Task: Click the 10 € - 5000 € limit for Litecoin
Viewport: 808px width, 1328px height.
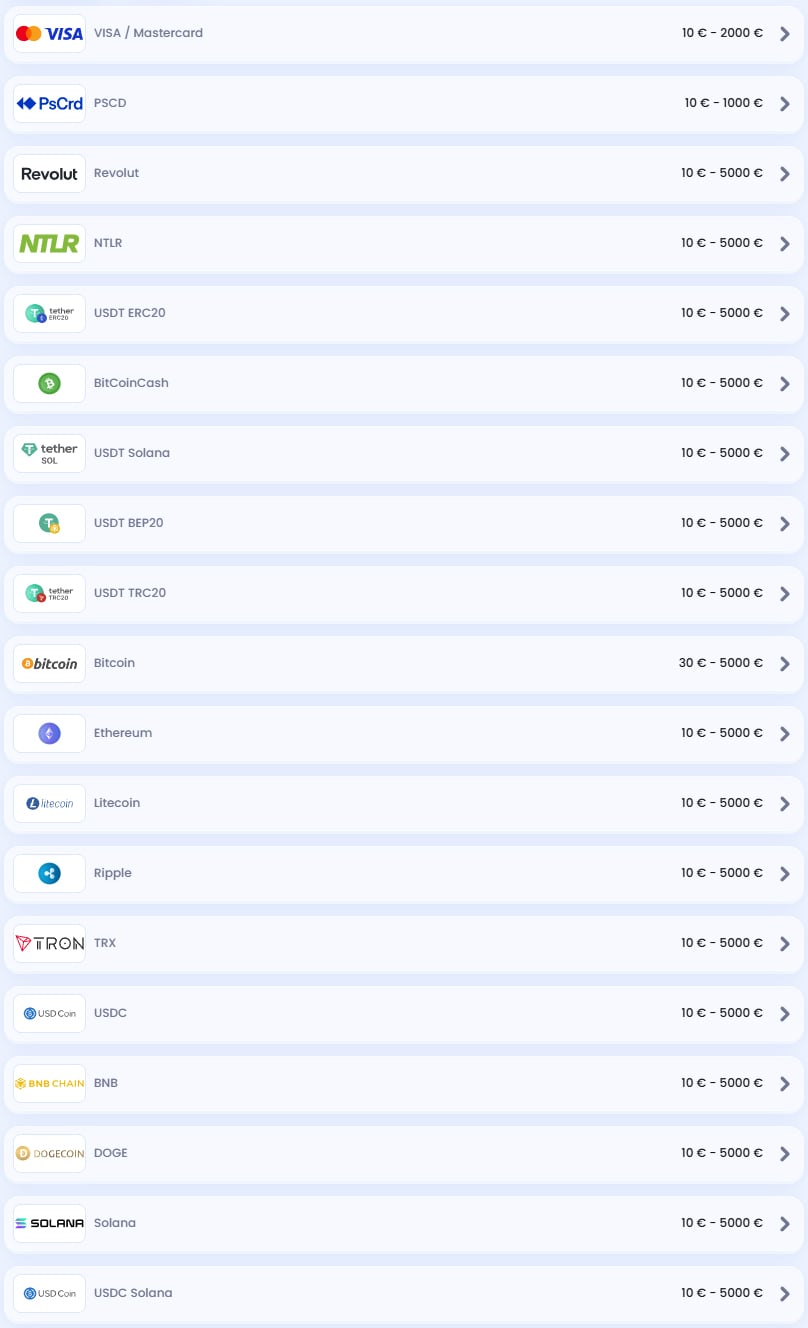Action: pos(722,803)
